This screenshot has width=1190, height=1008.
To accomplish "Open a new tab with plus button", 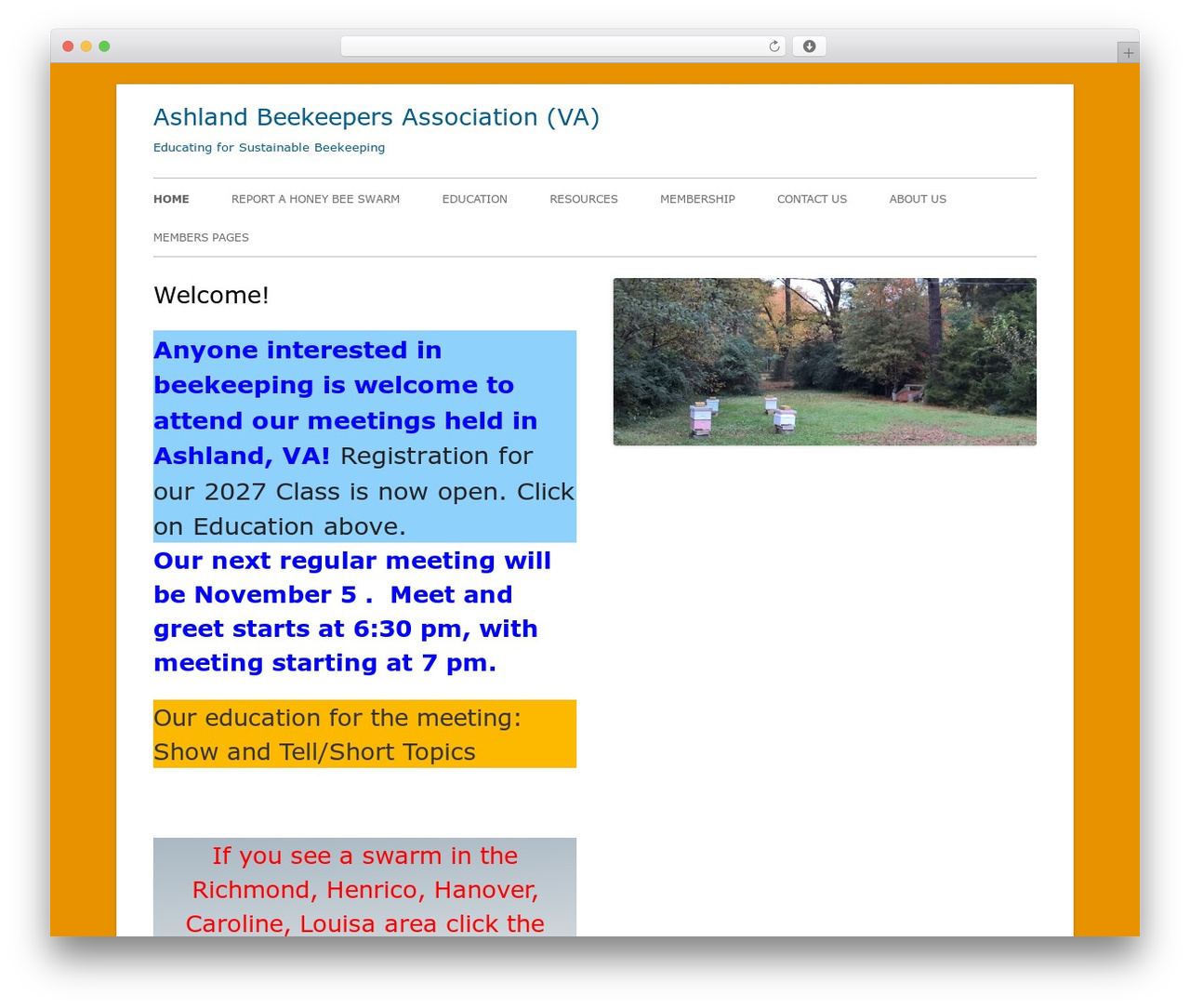I will click(x=1128, y=53).
